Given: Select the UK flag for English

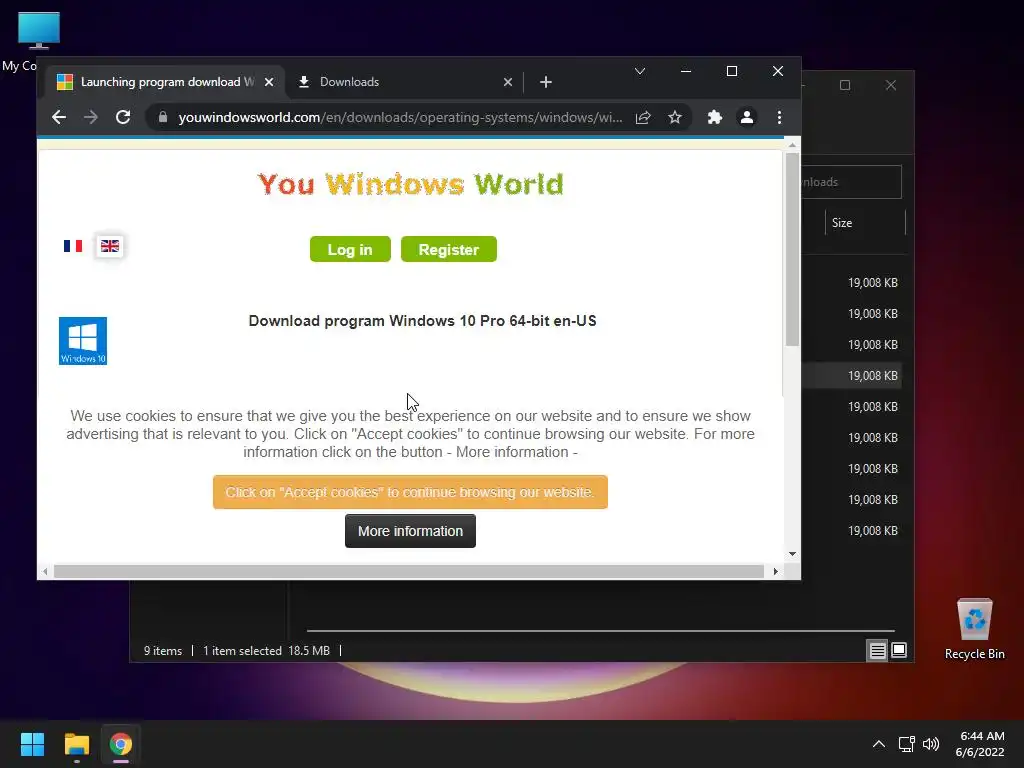Looking at the screenshot, I should (x=110, y=246).
